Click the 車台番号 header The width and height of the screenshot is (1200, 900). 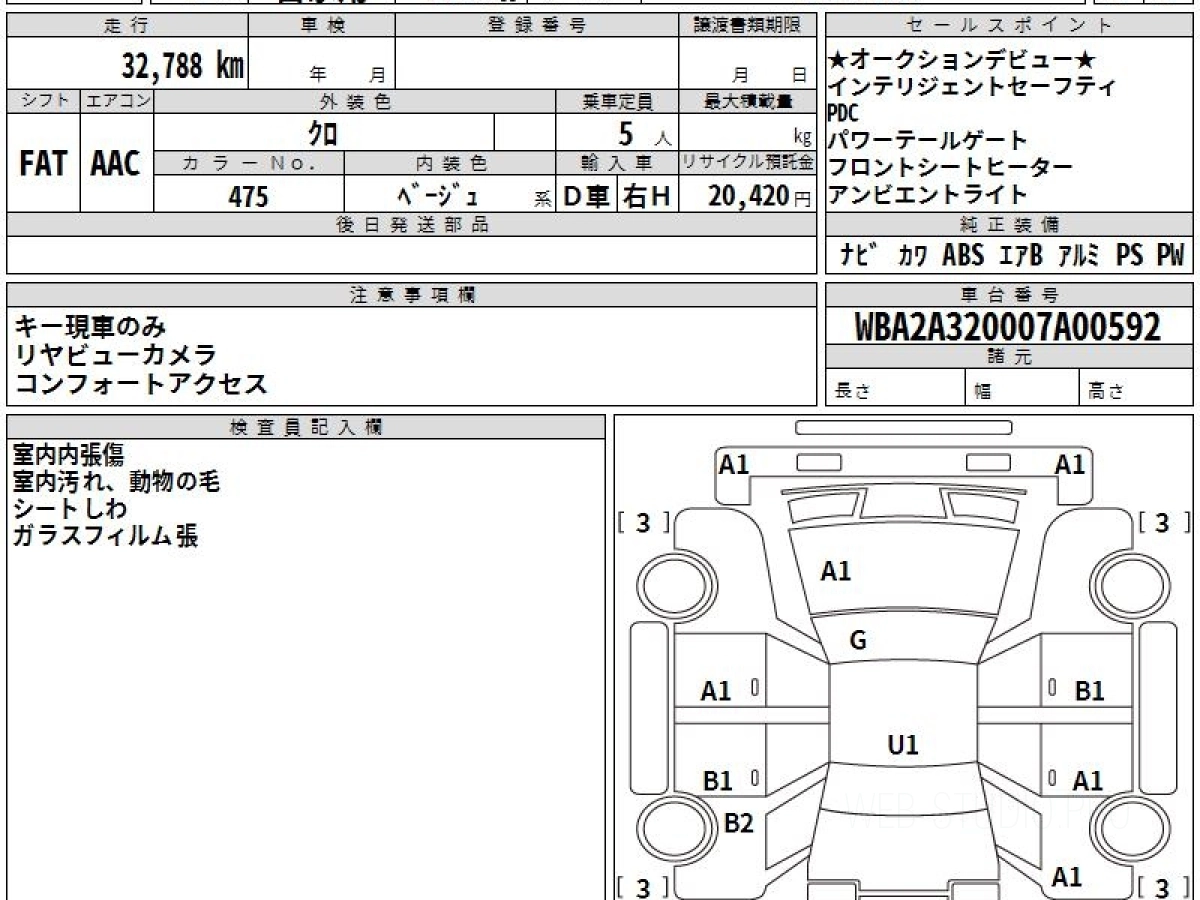pos(1008,294)
